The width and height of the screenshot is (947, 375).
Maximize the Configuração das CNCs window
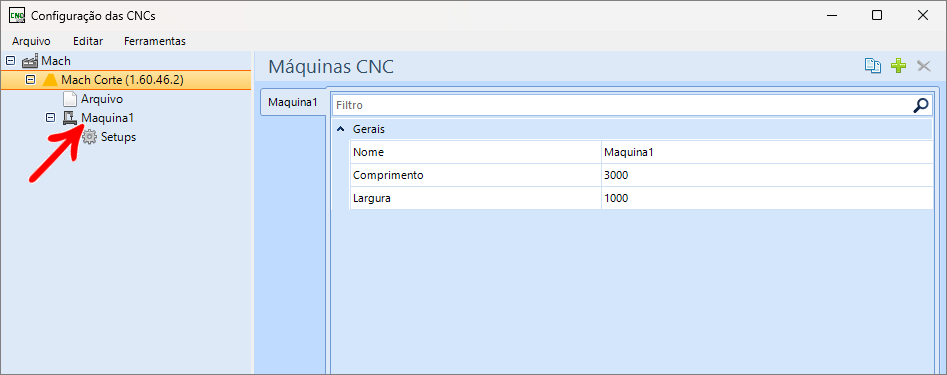point(877,16)
